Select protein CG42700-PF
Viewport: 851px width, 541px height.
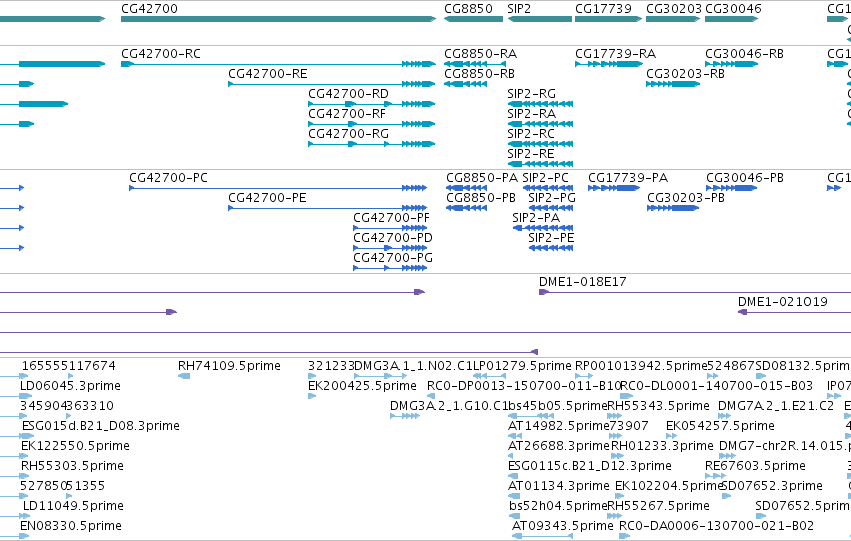390,228
